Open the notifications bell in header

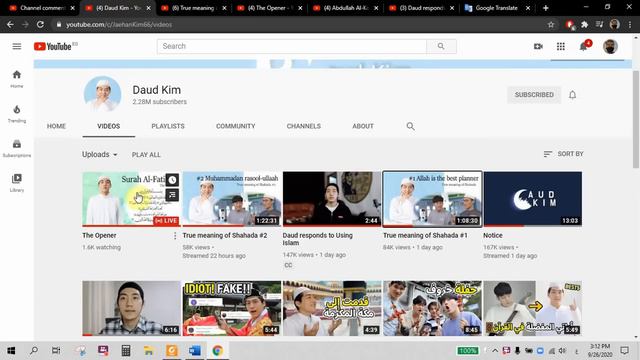pos(584,47)
